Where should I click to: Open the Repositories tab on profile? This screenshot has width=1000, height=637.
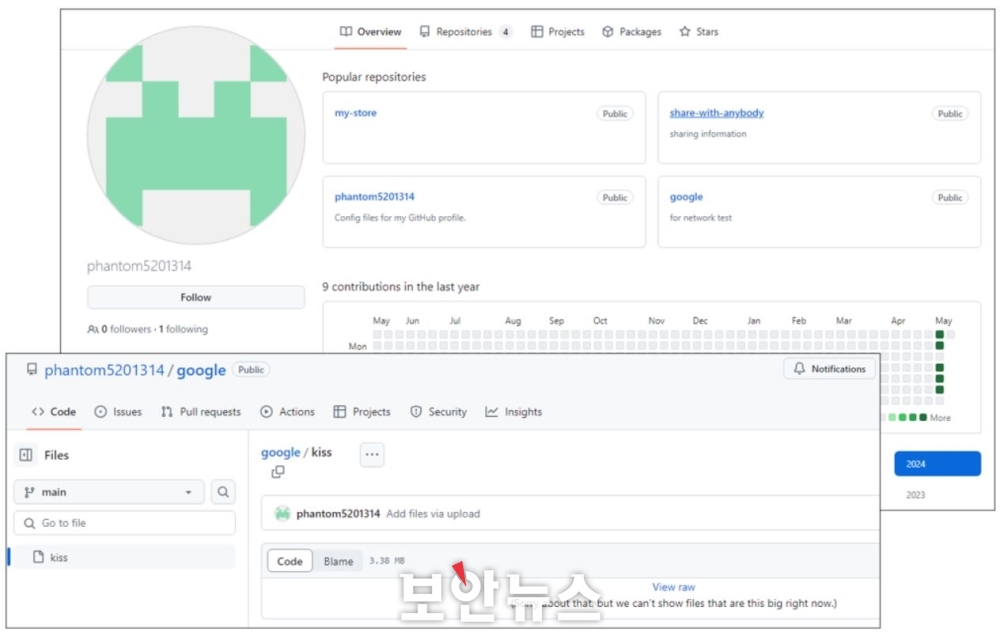(466, 31)
